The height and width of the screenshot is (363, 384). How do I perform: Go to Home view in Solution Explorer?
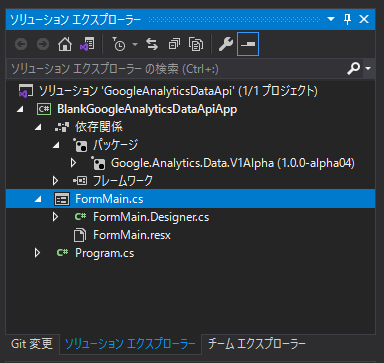[x=65, y=44]
